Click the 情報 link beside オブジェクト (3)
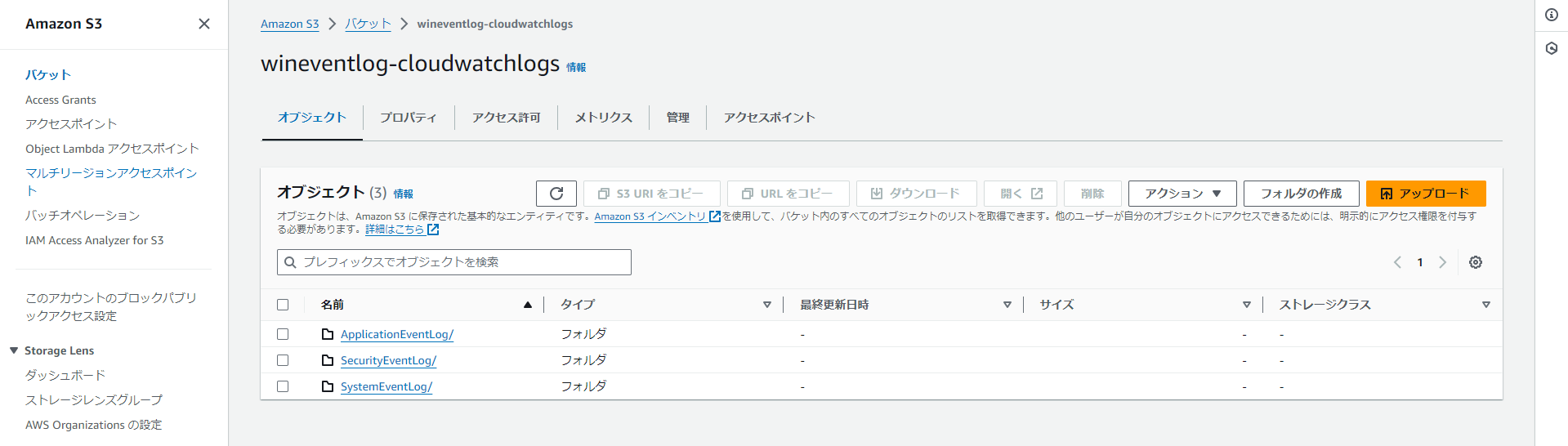 [x=404, y=194]
